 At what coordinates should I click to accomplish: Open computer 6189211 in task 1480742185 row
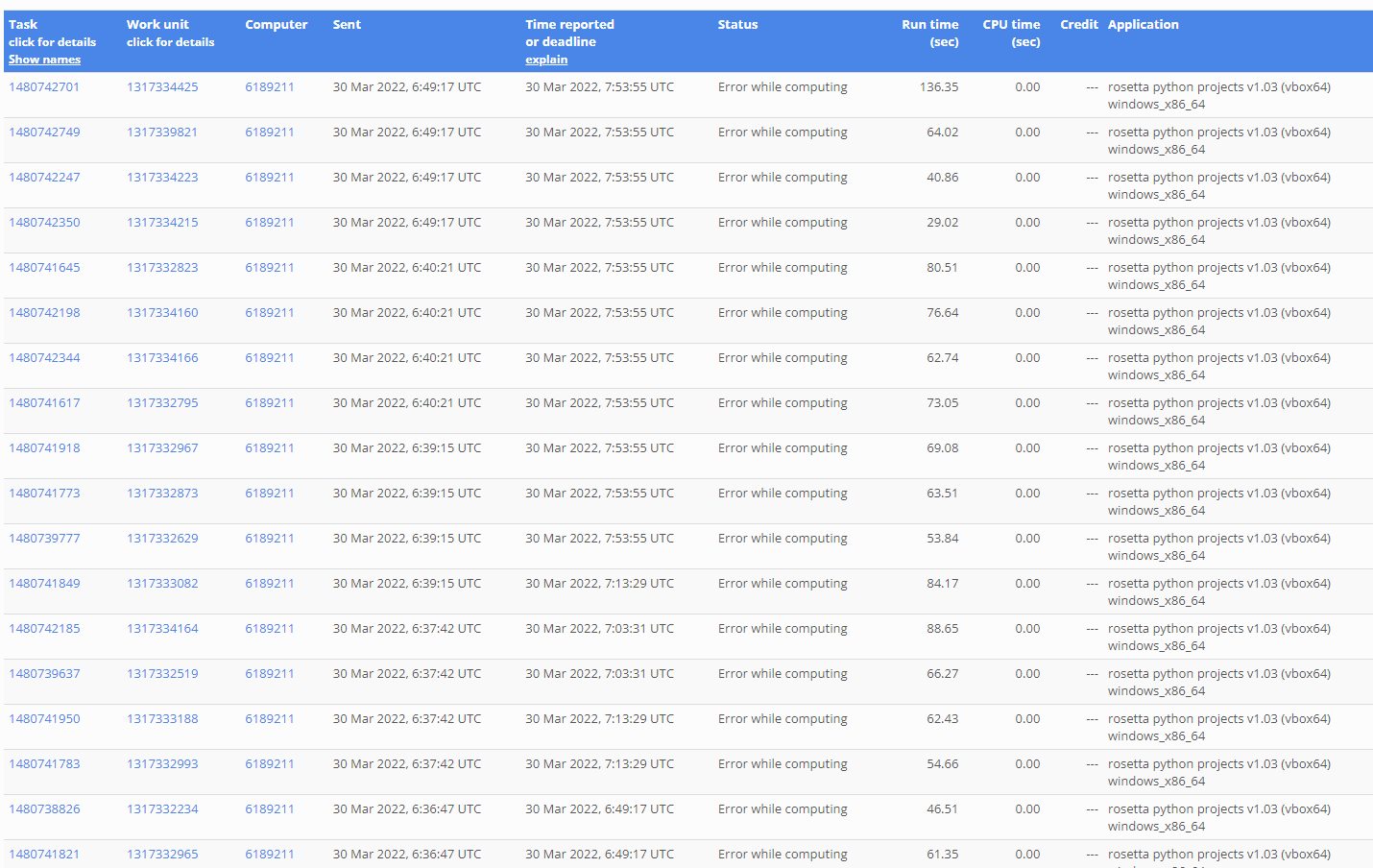(x=270, y=628)
